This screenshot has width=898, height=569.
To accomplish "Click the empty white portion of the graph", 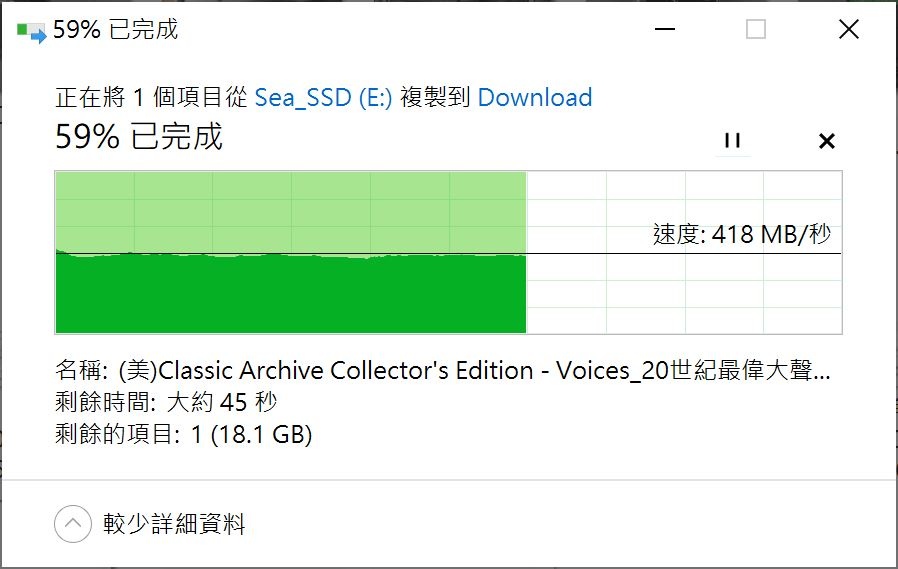I will point(684,292).
